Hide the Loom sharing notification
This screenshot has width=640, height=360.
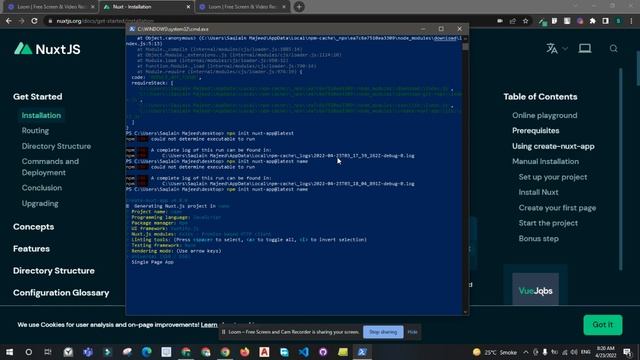point(412,332)
